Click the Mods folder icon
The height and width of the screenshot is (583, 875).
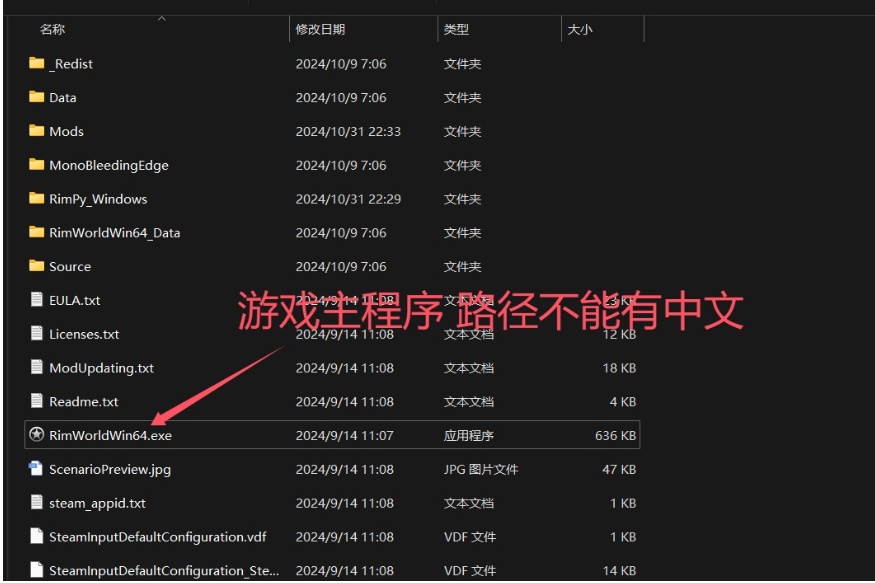(36, 131)
